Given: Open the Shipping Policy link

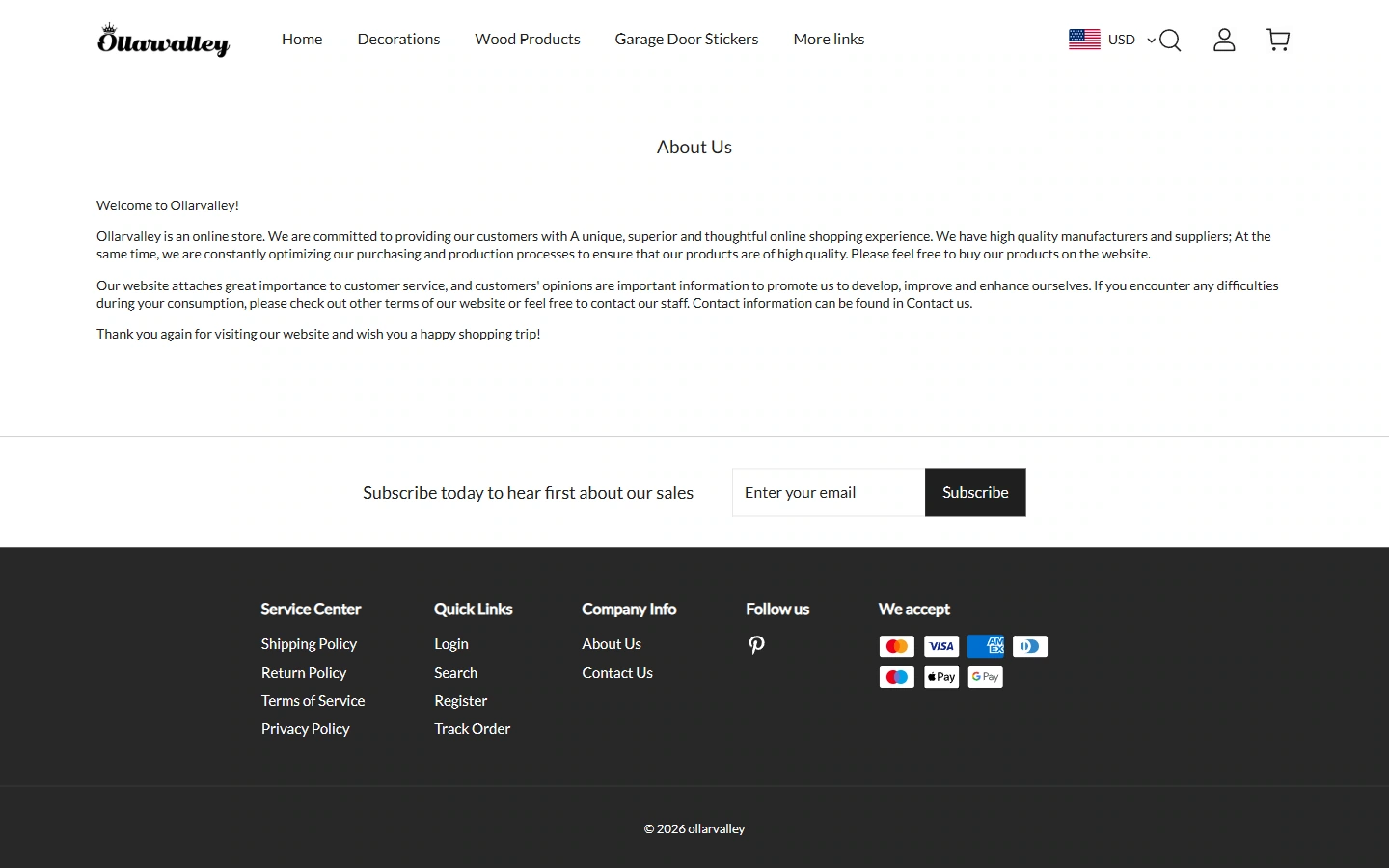Looking at the screenshot, I should [x=309, y=644].
